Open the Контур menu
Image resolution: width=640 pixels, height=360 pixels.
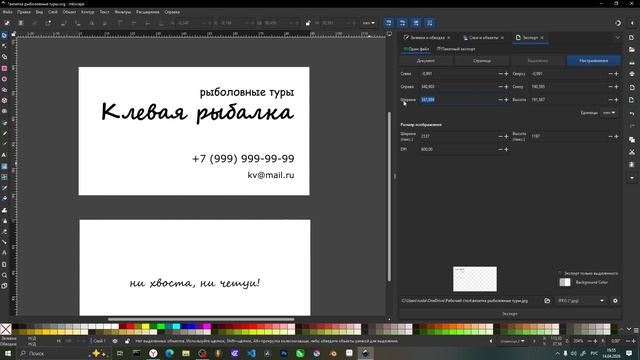point(88,12)
